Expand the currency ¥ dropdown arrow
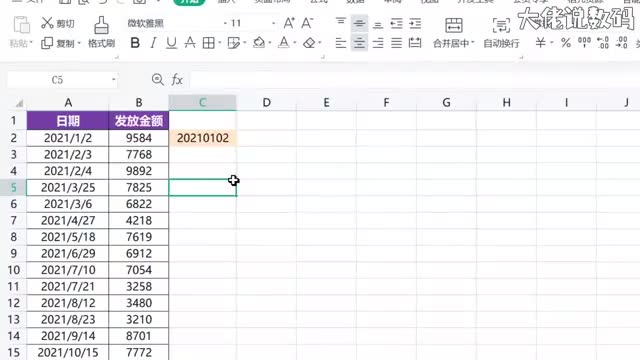Image resolution: width=640 pixels, height=360 pixels. (551, 43)
